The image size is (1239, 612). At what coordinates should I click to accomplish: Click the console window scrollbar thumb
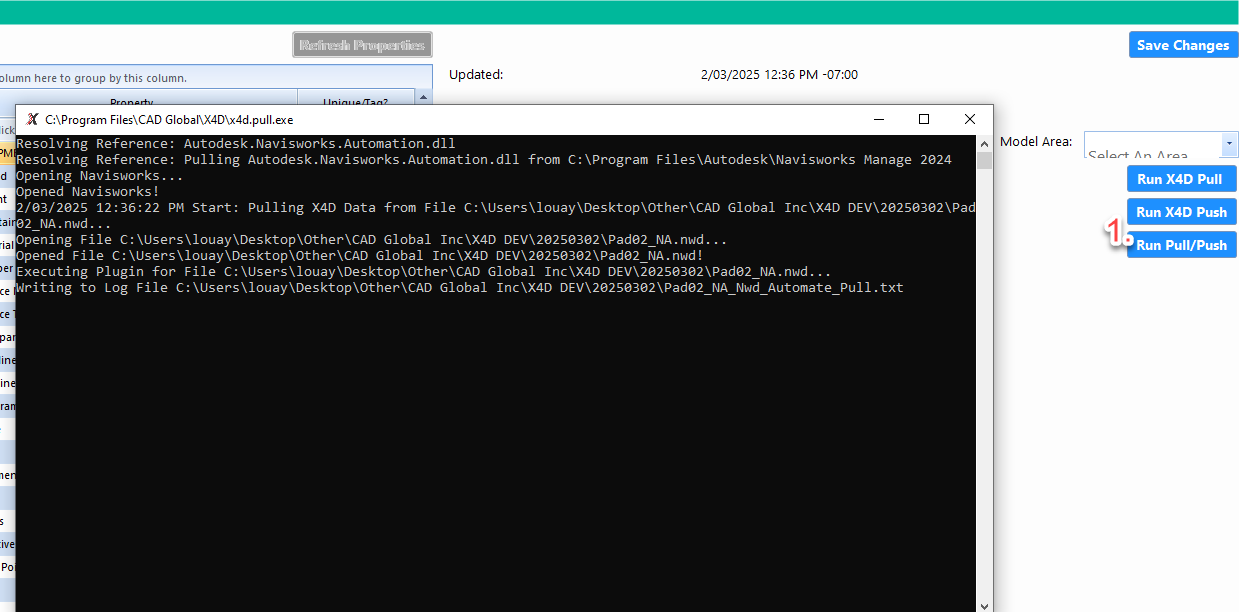point(984,161)
